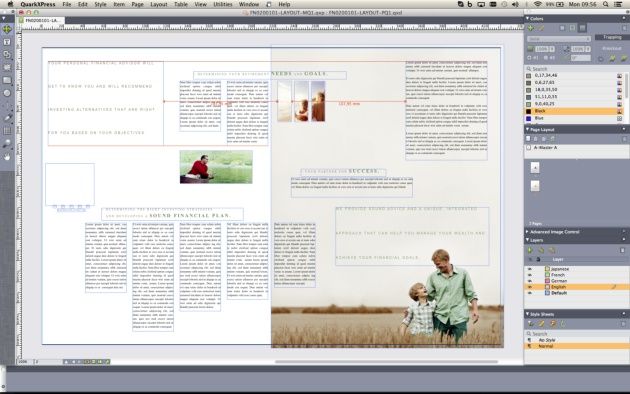Select the 9,0,40,25 color

(575, 104)
